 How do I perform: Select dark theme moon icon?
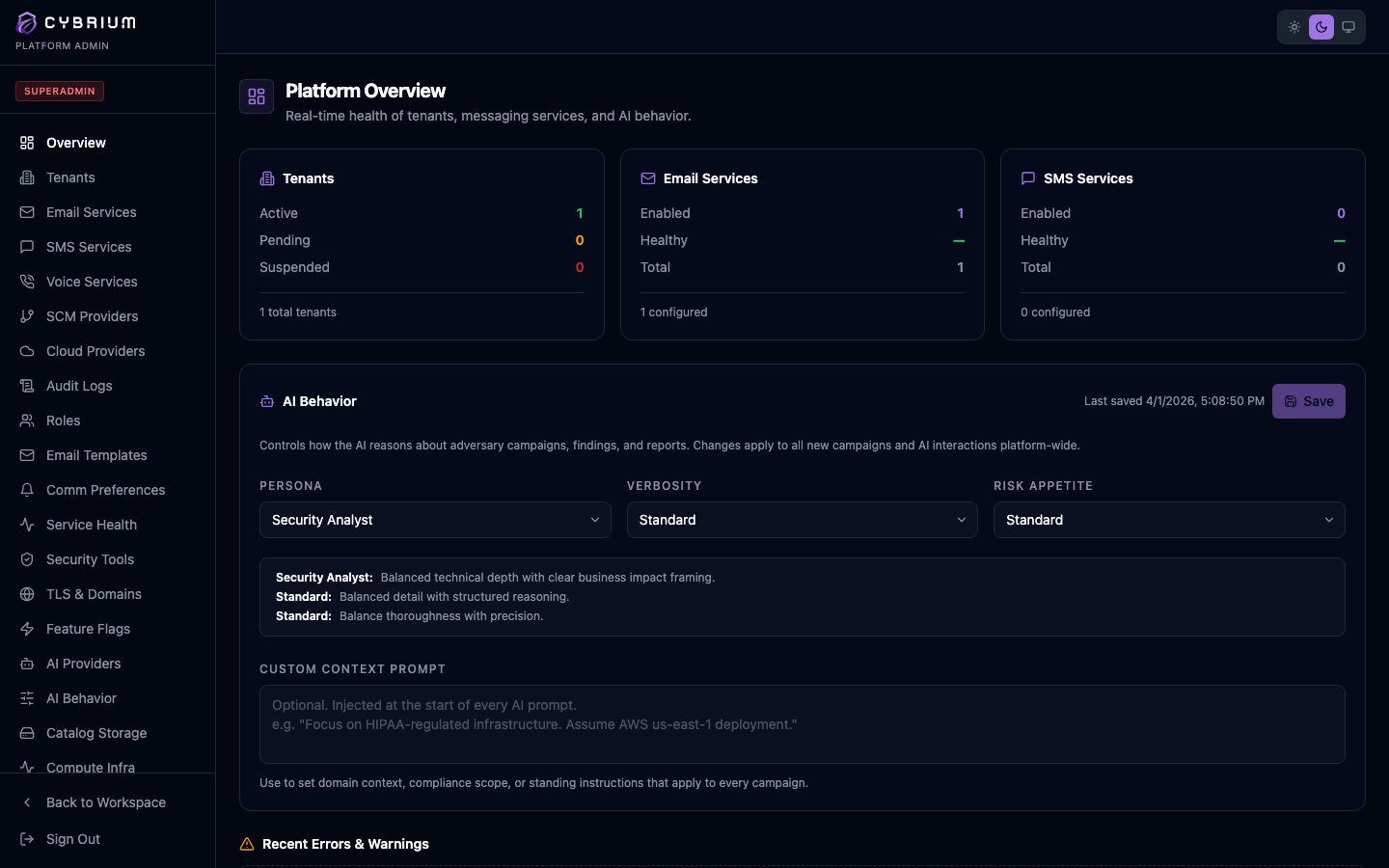click(x=1321, y=27)
